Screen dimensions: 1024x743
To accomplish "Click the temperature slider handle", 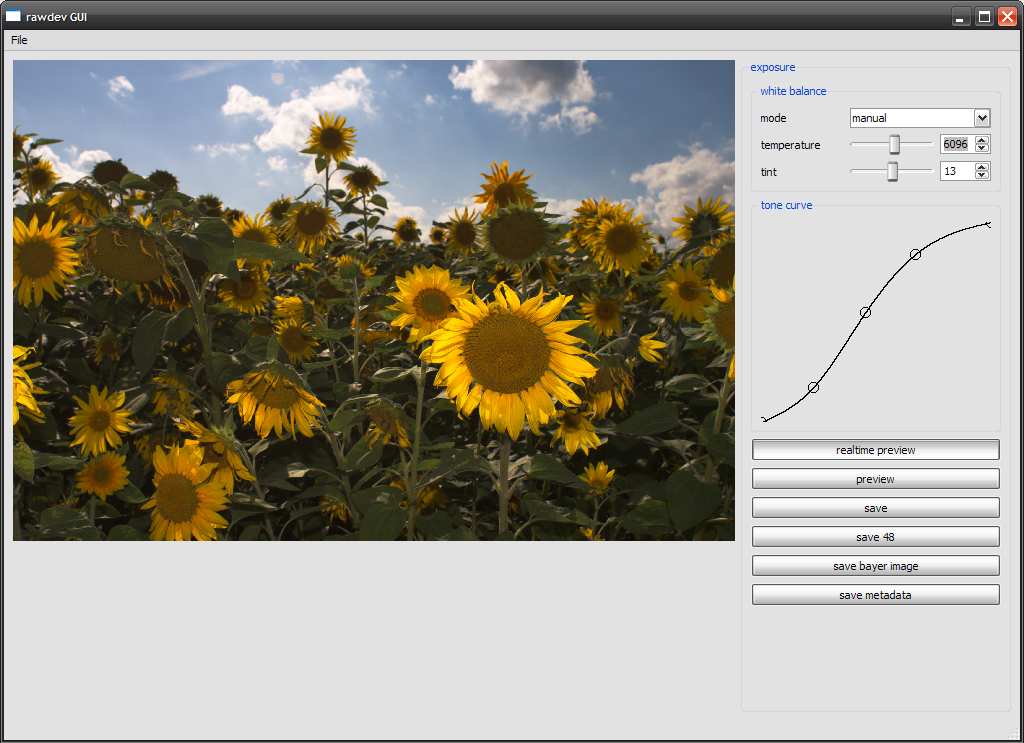I will coord(895,145).
